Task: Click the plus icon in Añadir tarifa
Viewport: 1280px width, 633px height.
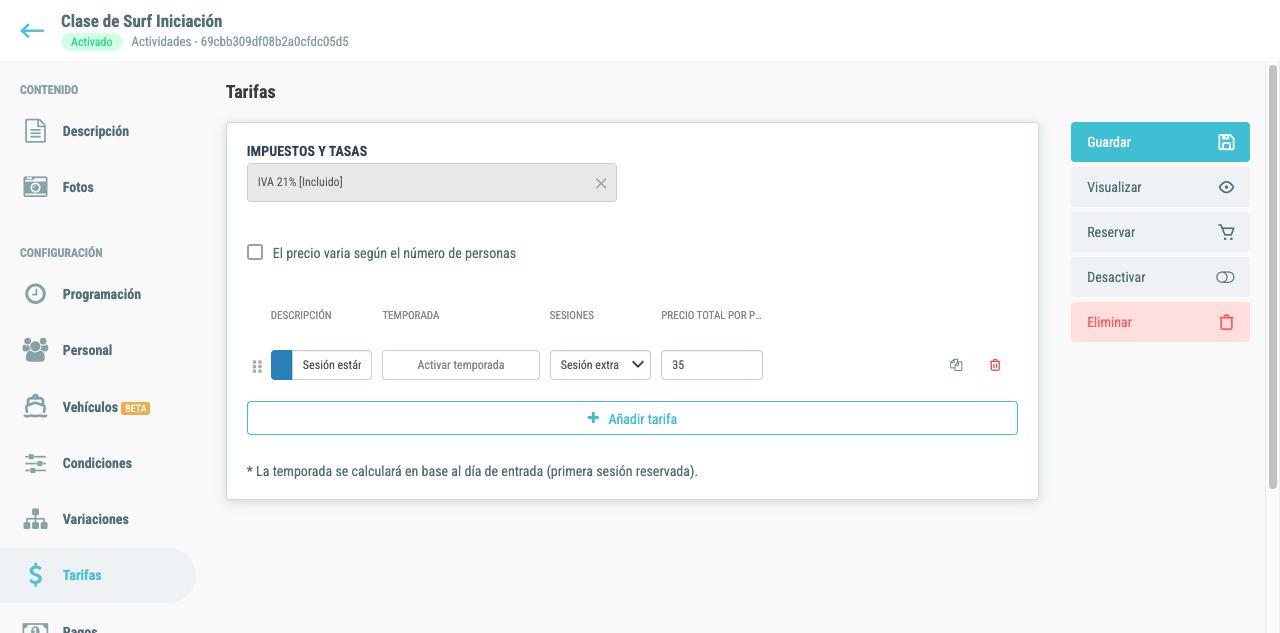Action: point(593,418)
